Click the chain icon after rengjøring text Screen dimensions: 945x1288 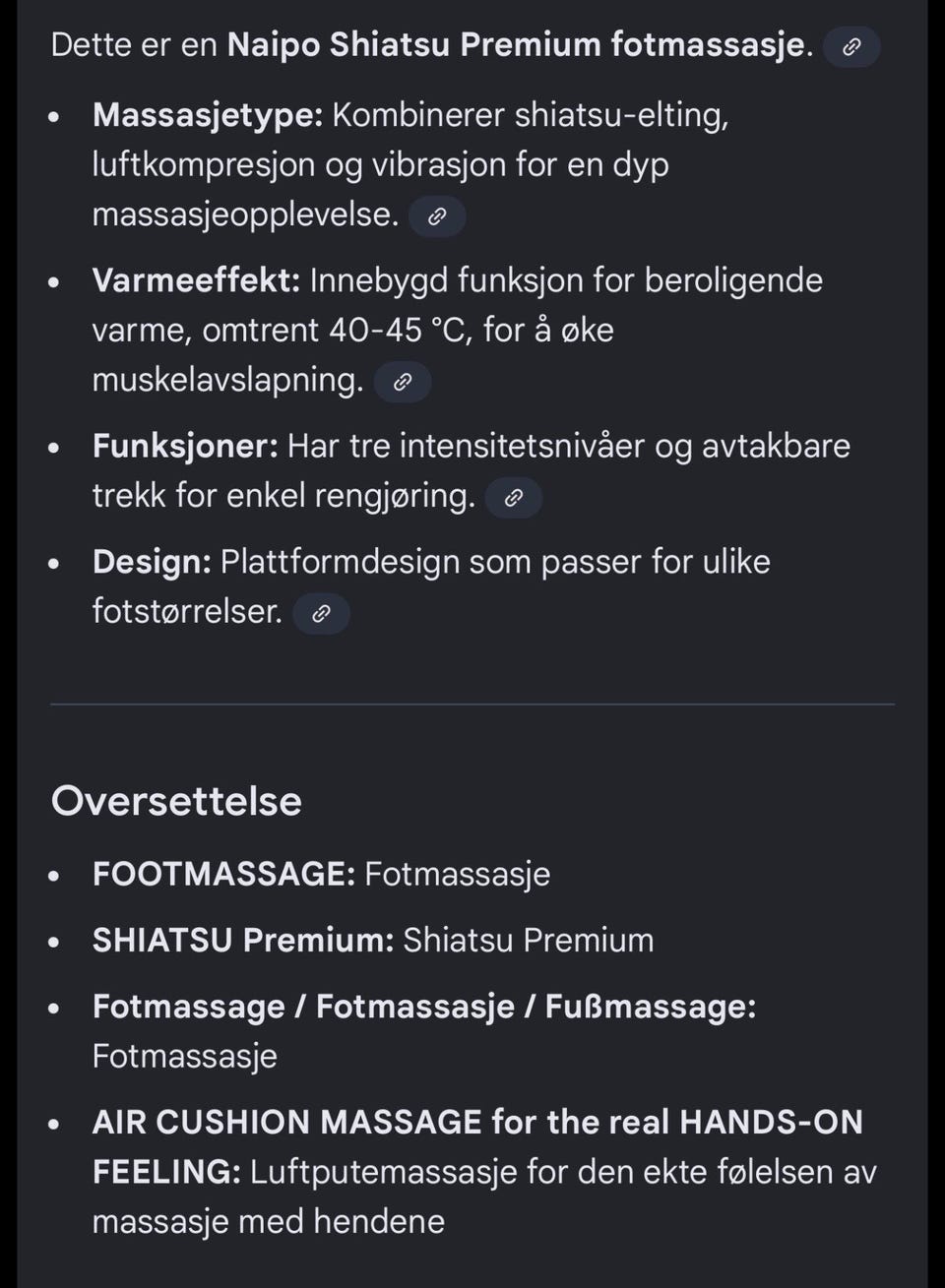point(514,498)
